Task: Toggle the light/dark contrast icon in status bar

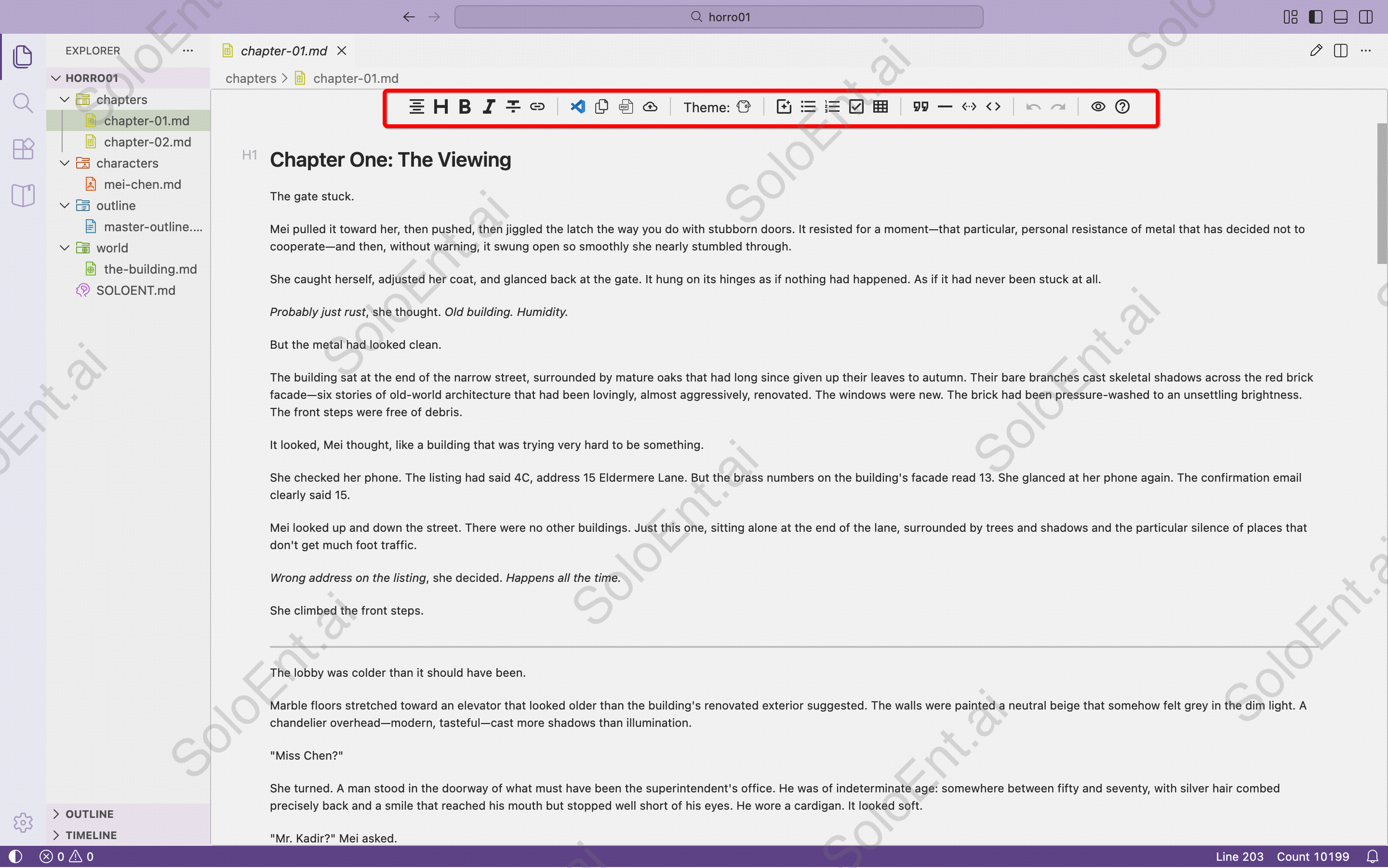Action: pos(14,856)
